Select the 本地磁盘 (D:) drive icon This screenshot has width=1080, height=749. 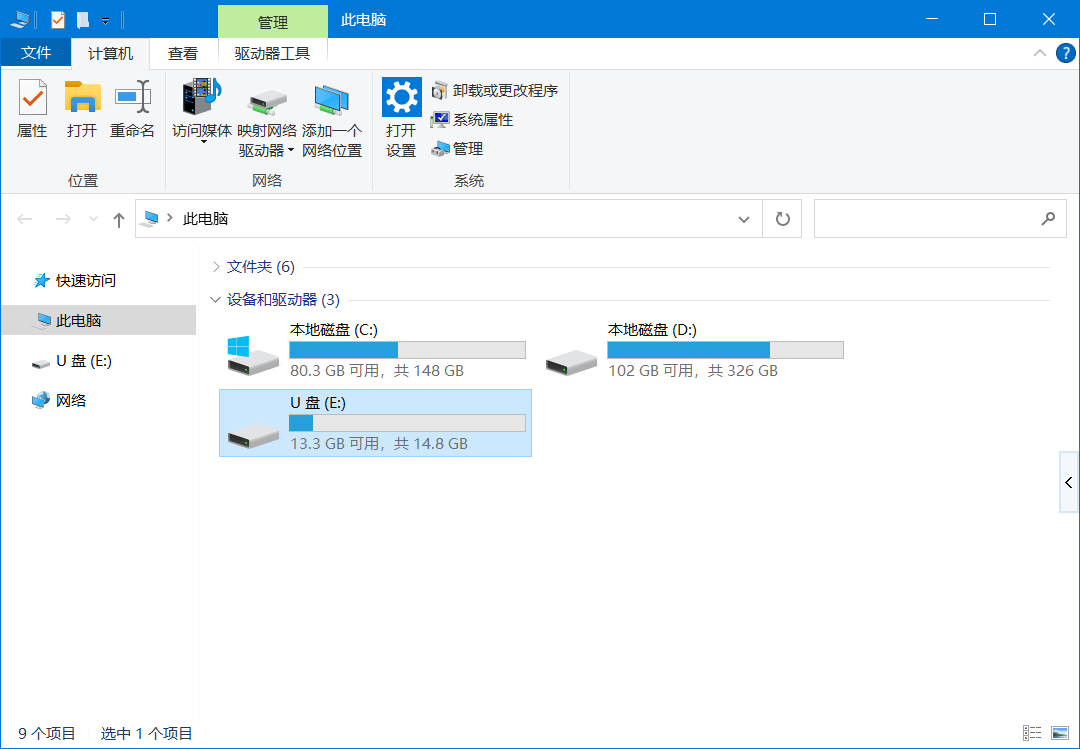pyautogui.click(x=571, y=361)
